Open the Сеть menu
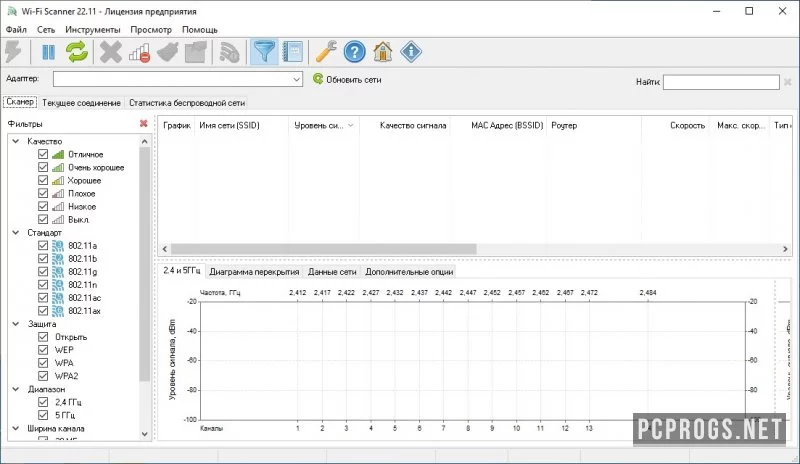The height and width of the screenshot is (464, 800). [x=46, y=30]
